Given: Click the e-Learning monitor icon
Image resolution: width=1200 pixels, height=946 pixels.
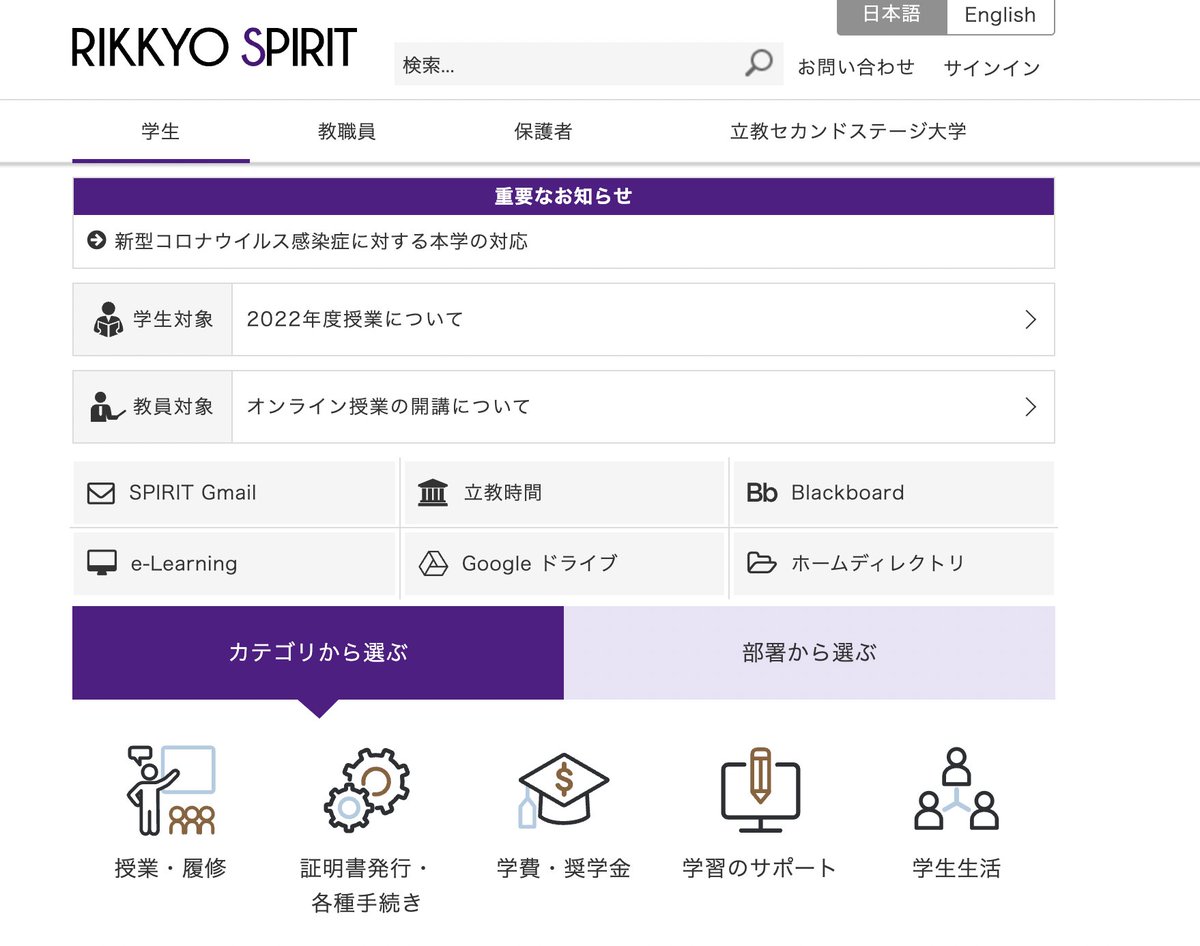Looking at the screenshot, I should 101,563.
